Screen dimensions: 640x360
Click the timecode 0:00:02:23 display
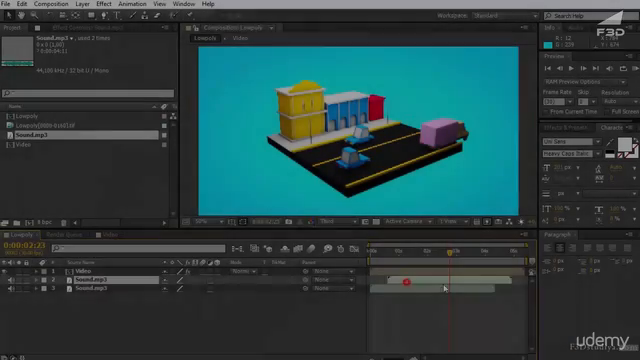(x=24, y=245)
